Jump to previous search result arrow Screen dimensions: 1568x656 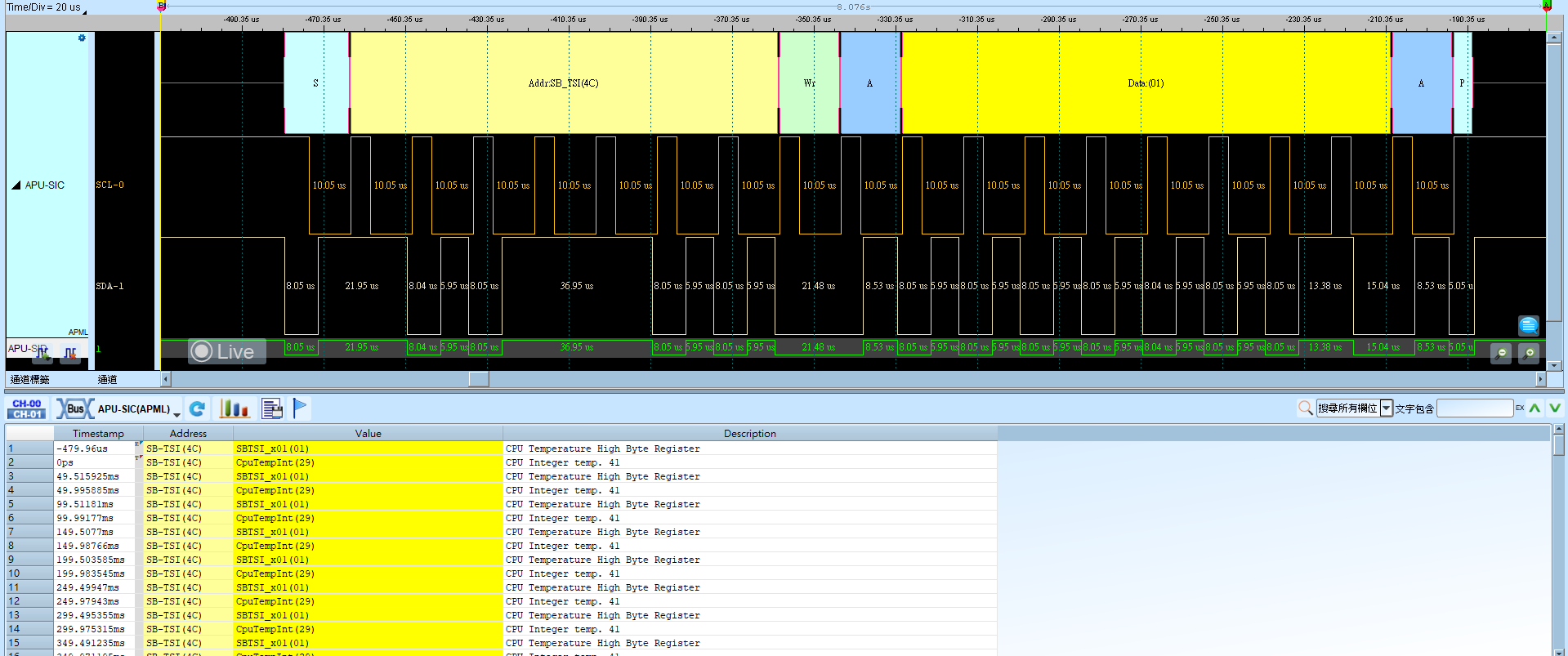[x=1535, y=408]
